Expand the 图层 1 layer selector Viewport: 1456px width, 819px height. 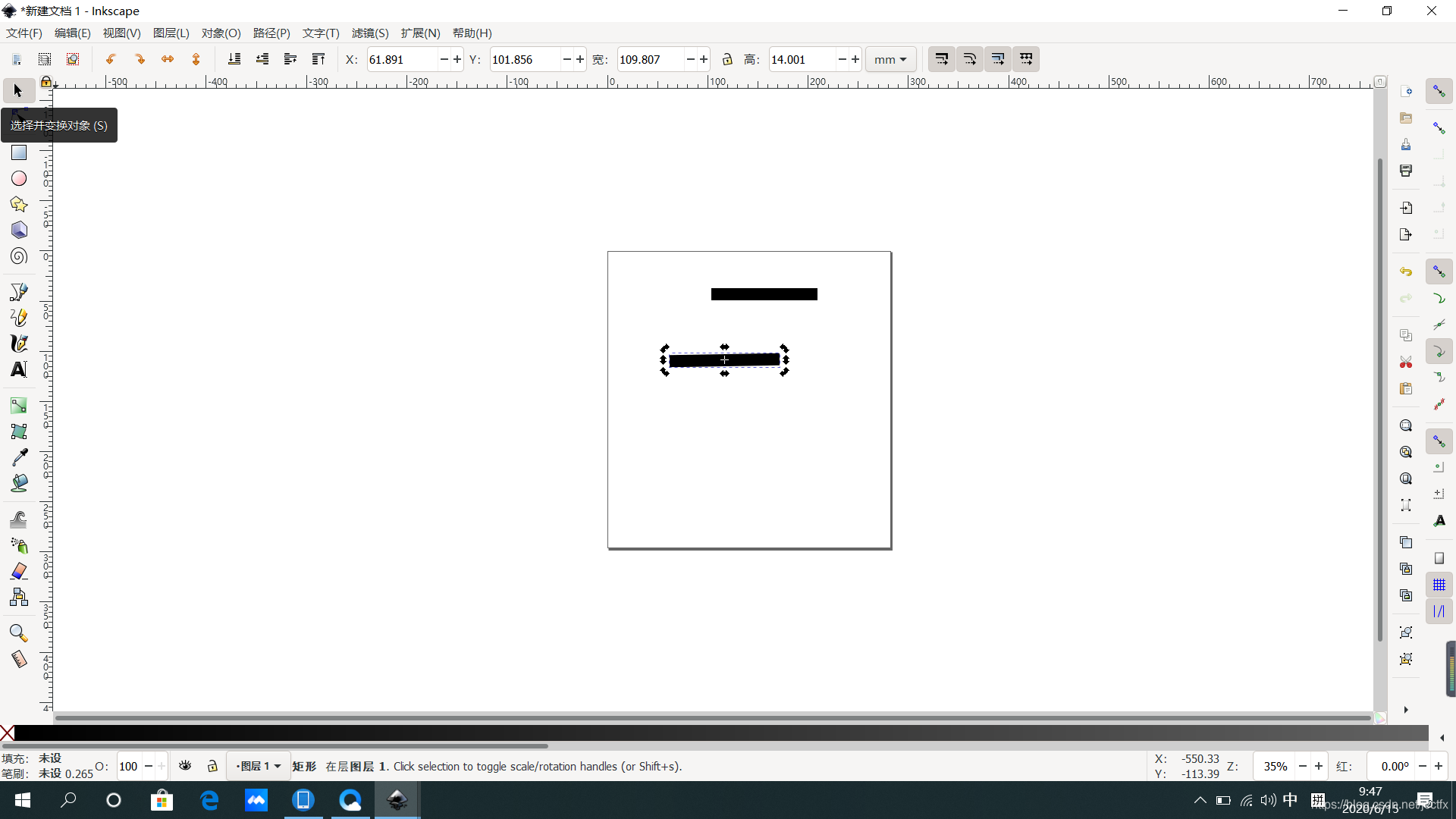point(259,766)
